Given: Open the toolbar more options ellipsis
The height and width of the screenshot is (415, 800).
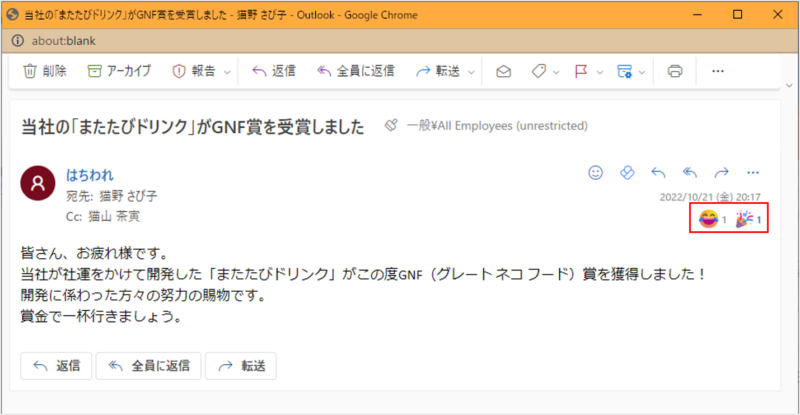Looking at the screenshot, I should (x=717, y=71).
